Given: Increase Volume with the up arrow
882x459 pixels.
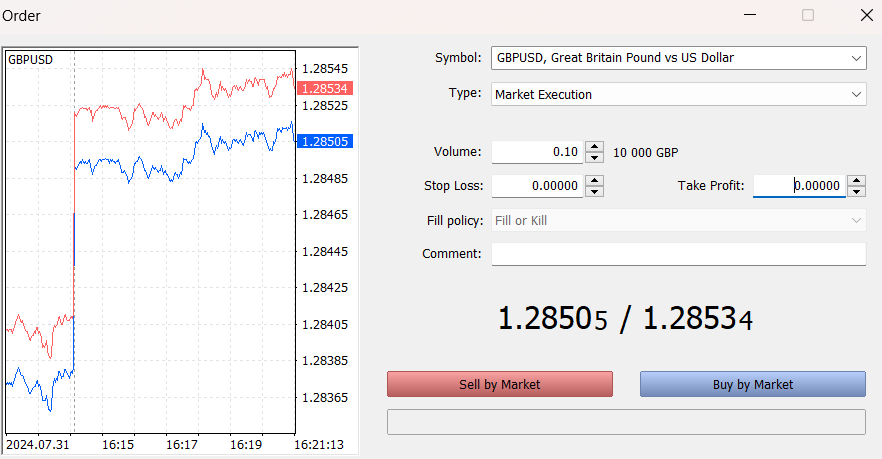Looking at the screenshot, I should click(x=595, y=147).
